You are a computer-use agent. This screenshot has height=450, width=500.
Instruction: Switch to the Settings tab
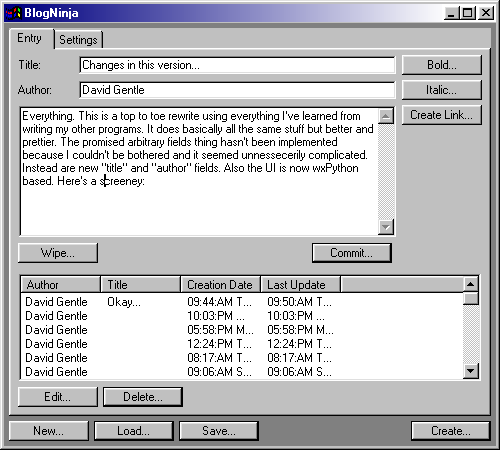click(x=78, y=40)
